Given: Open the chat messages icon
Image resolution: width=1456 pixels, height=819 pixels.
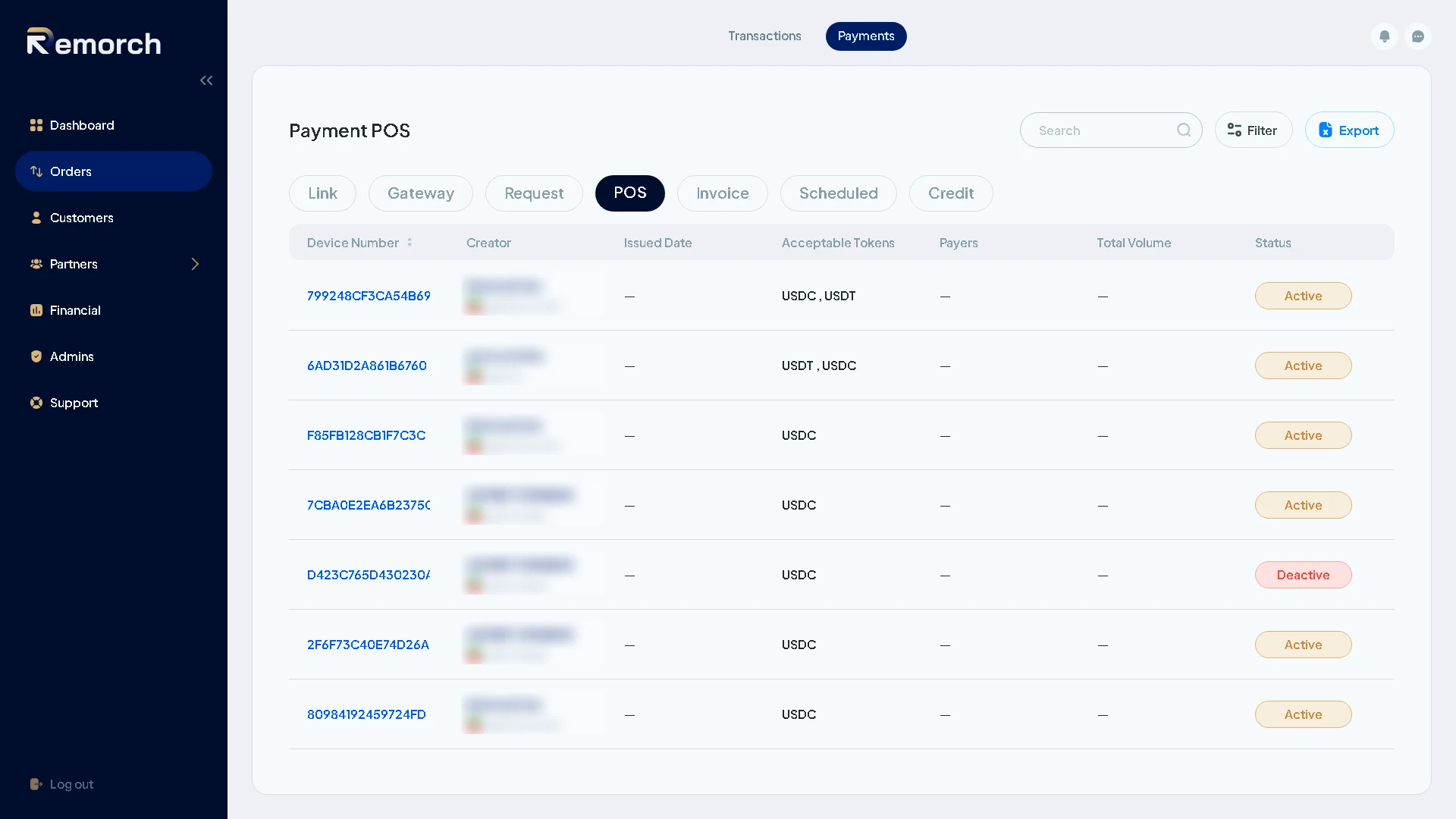Looking at the screenshot, I should [x=1418, y=36].
